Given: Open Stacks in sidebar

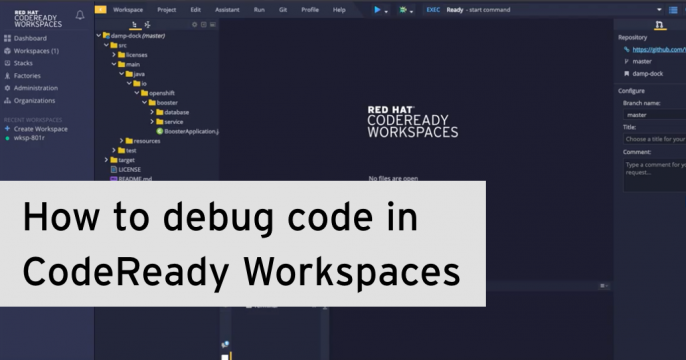Looking at the screenshot, I should pos(23,63).
